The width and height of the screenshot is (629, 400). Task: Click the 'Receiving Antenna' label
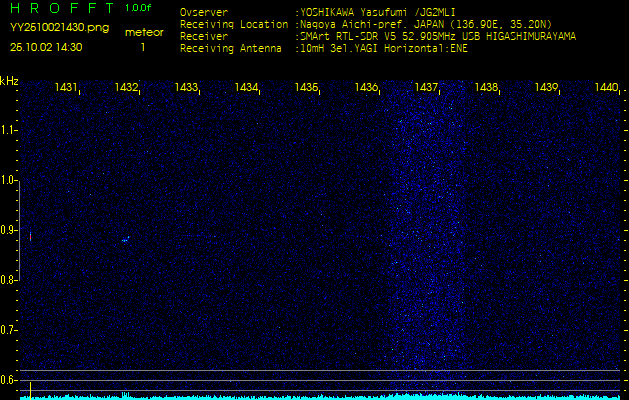pyautogui.click(x=231, y=49)
